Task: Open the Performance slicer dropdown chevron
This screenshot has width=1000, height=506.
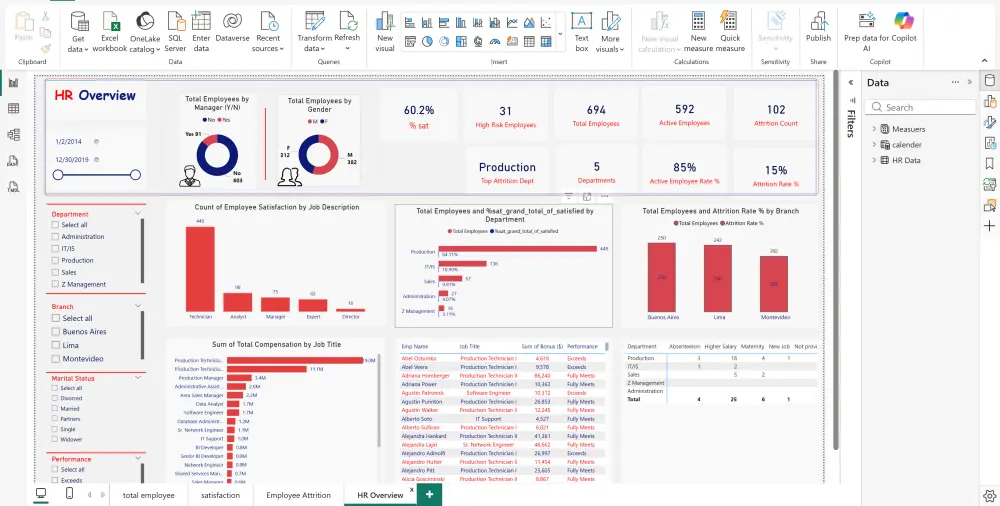Action: 138,458
